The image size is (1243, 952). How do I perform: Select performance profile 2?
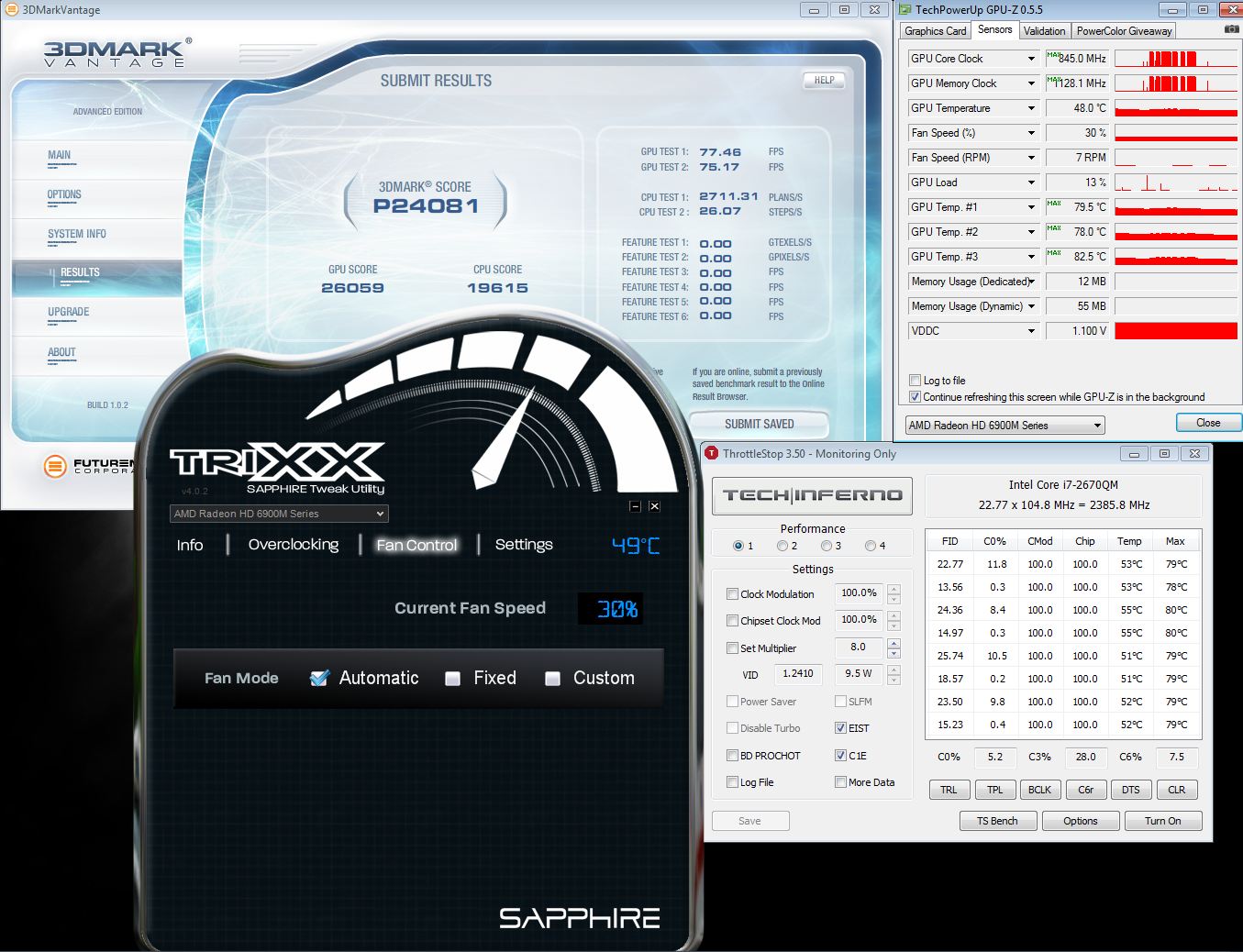pos(782,546)
